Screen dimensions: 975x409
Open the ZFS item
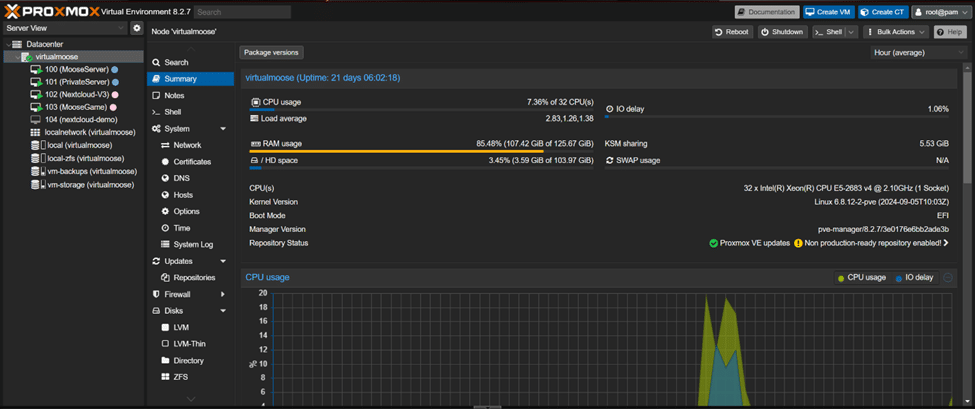pyautogui.click(x=190, y=377)
